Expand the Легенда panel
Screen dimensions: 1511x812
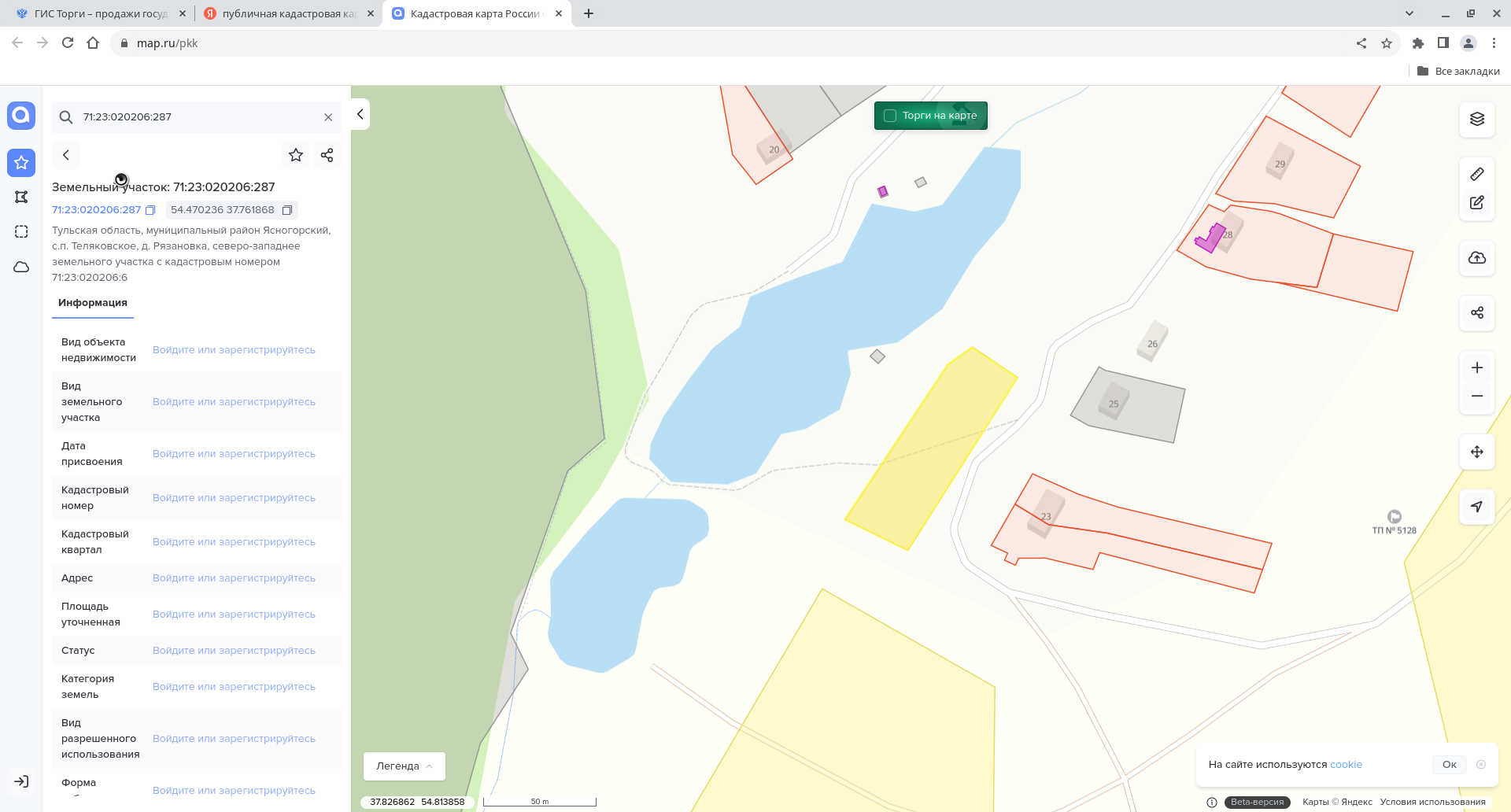(404, 766)
